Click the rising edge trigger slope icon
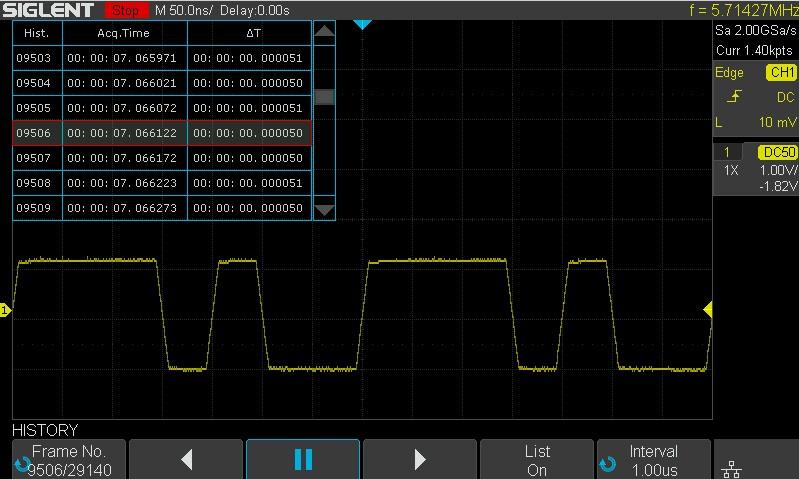 (x=735, y=97)
